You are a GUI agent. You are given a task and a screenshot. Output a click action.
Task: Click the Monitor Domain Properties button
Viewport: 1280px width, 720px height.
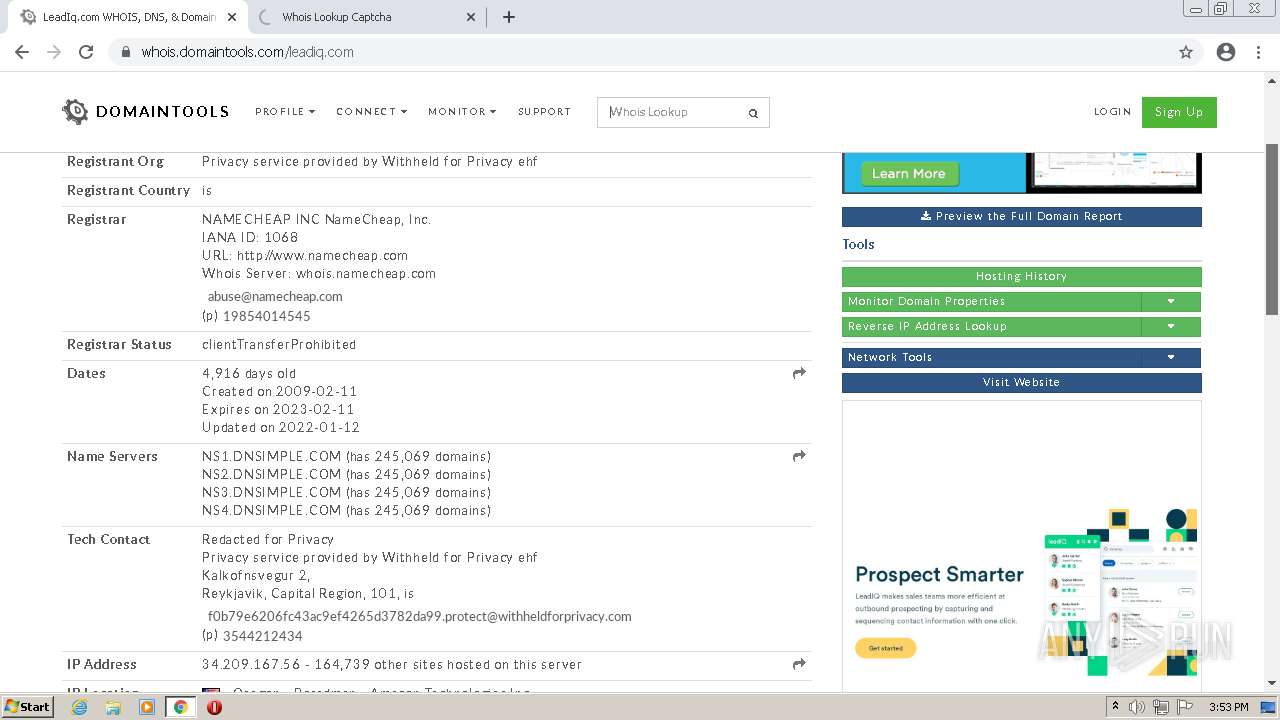coord(991,301)
